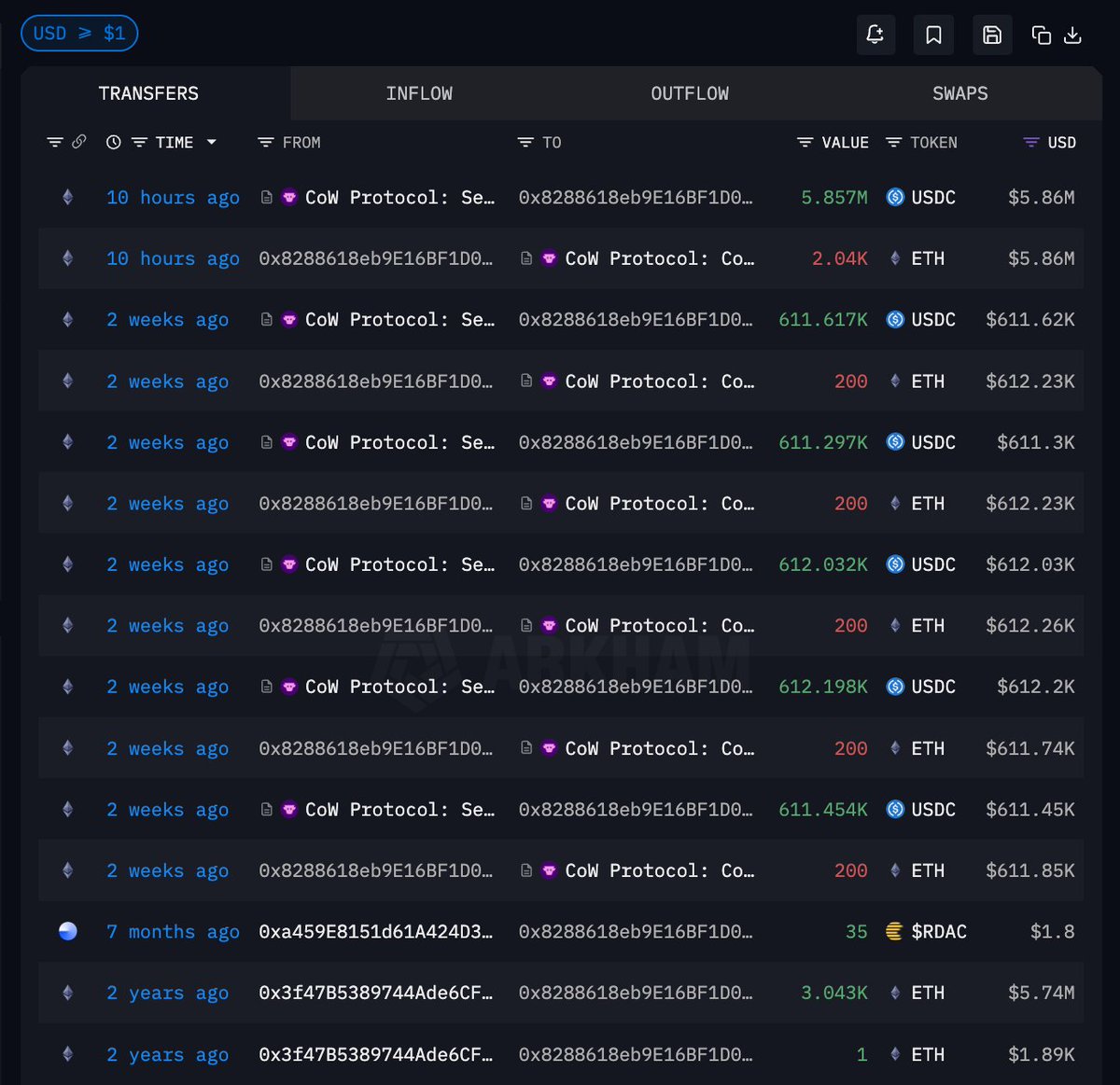Open the '7 months ago' transaction link
The width and height of the screenshot is (1120, 1085).
173,932
